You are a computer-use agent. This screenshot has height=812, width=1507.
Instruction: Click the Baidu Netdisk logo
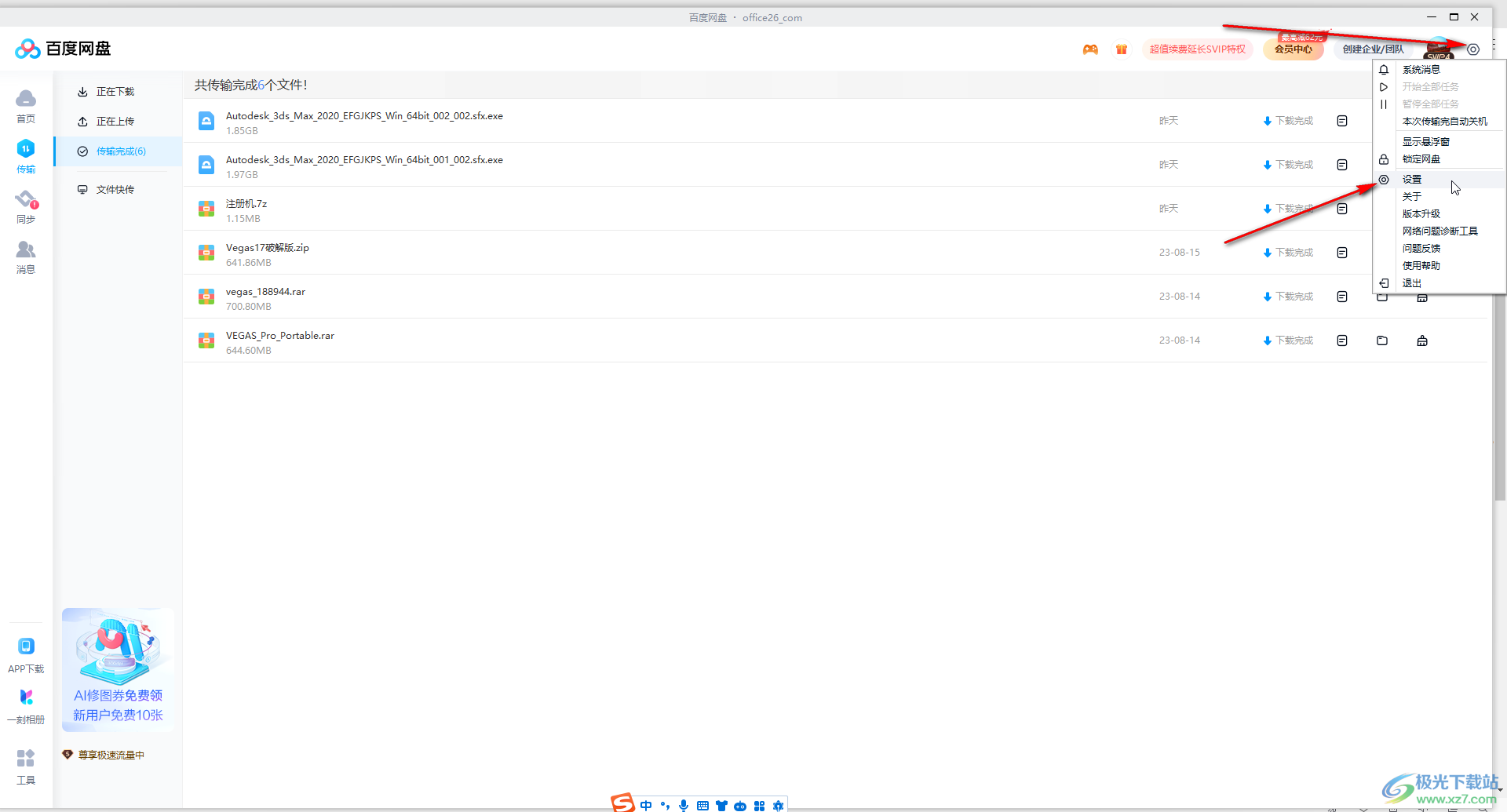[x=63, y=49]
